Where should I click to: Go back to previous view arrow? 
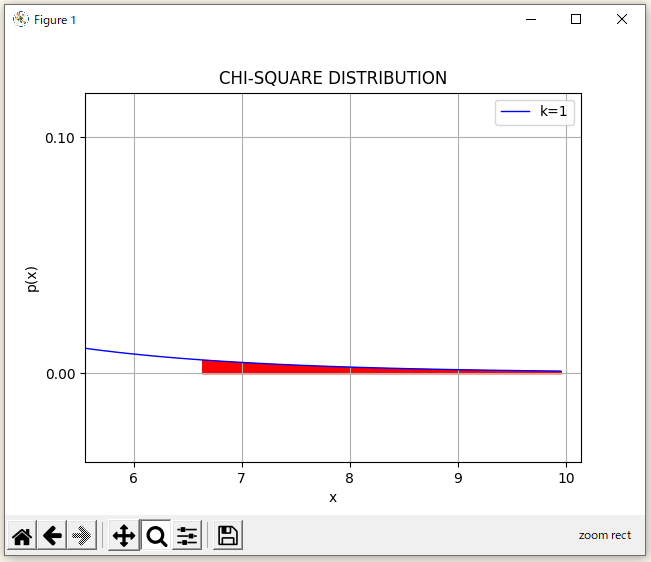(x=52, y=536)
